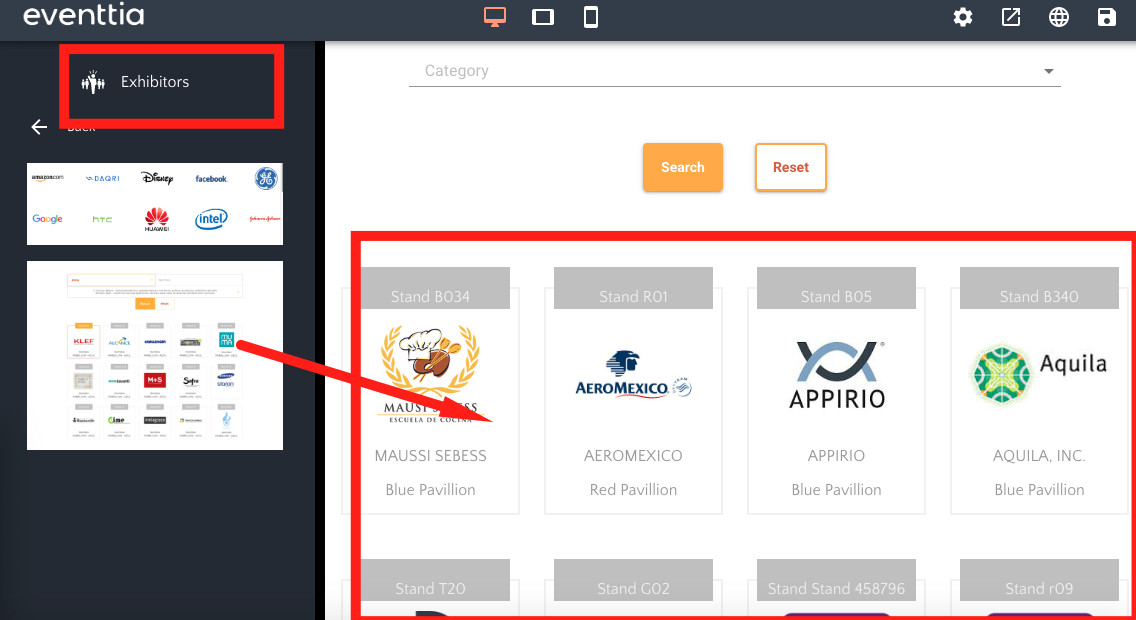Open the Appirio exhibitor card

click(x=836, y=400)
